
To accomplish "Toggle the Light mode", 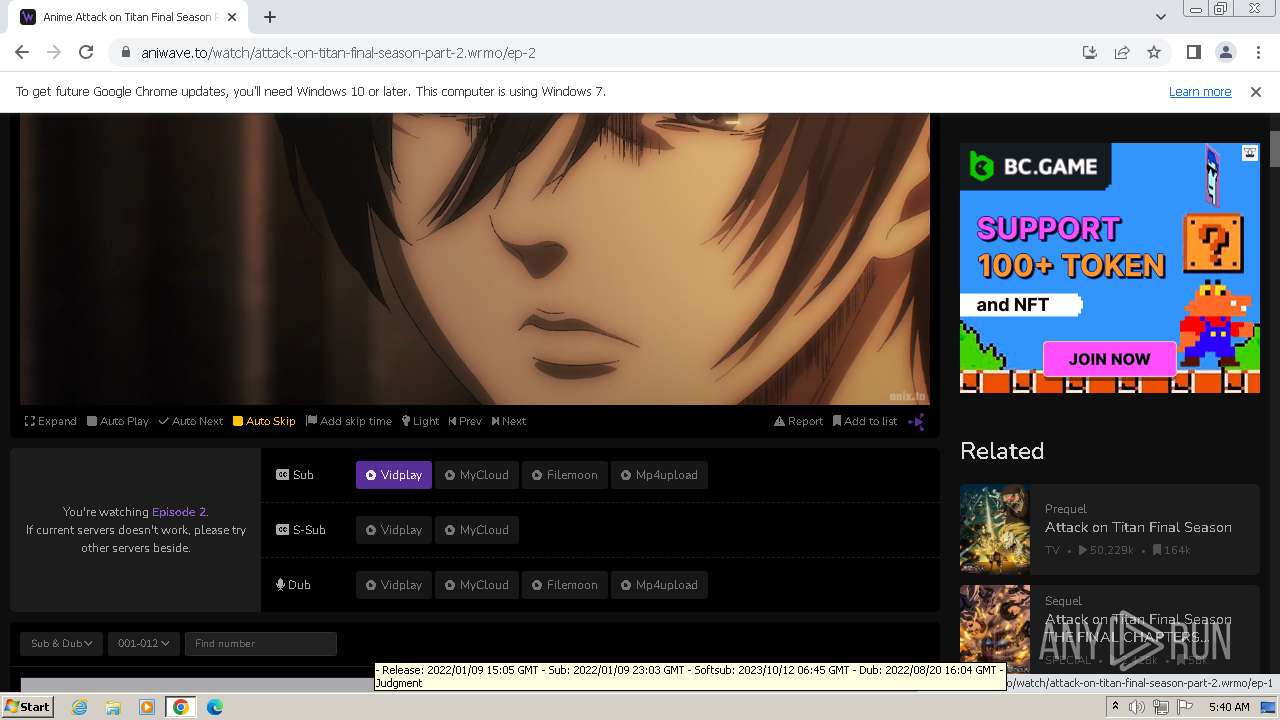I will [420, 421].
